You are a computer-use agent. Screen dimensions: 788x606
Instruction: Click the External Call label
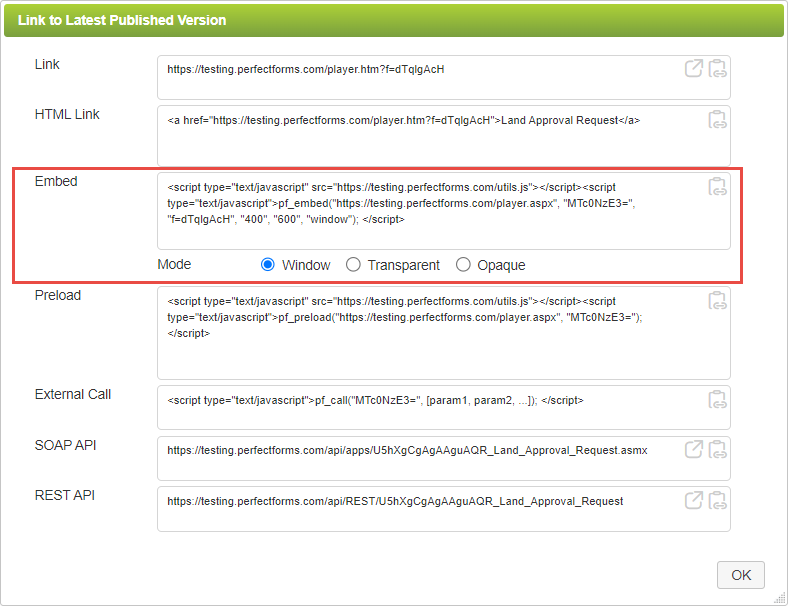click(73, 394)
